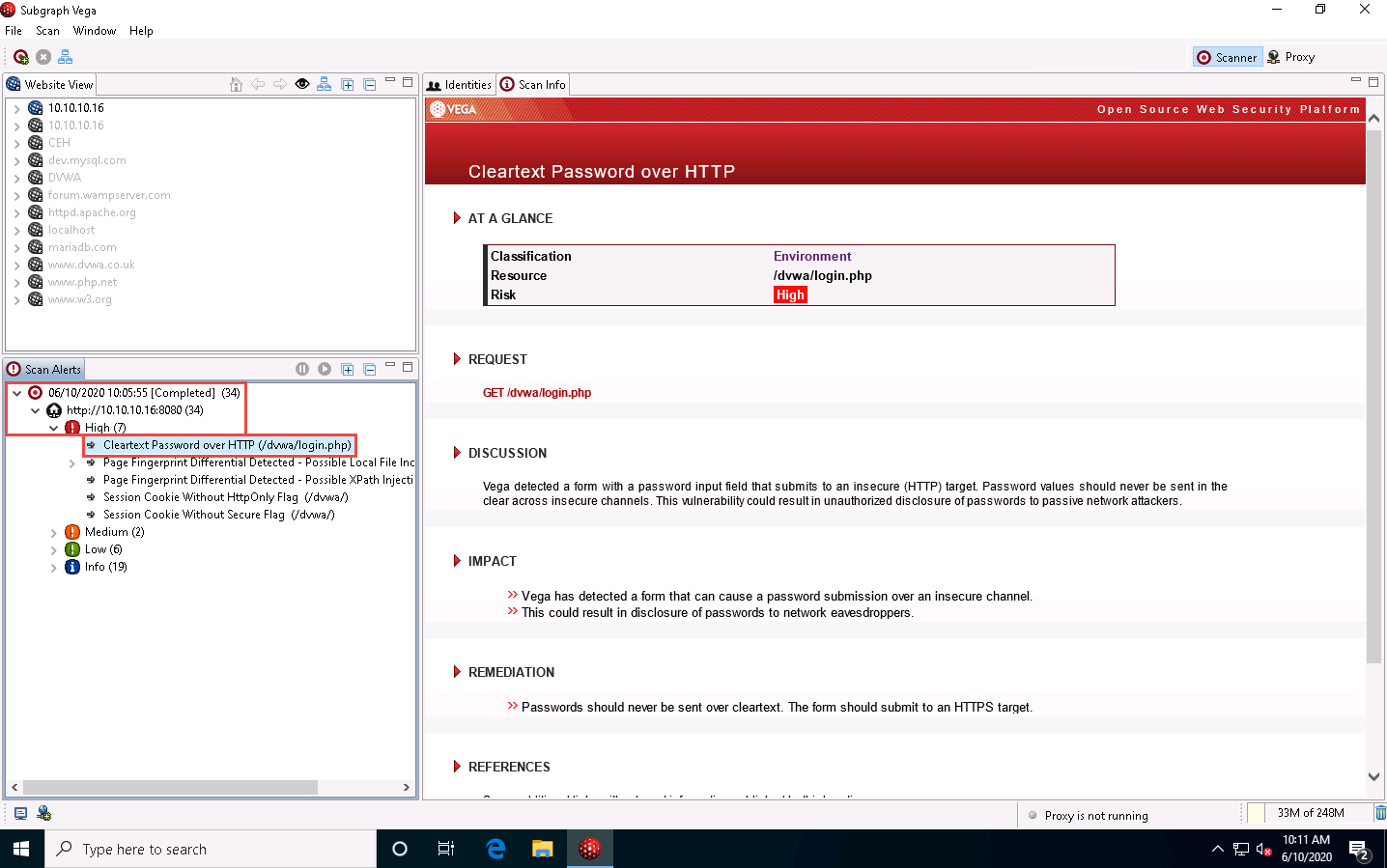Switch to the Scanner perspective
Viewport: 1387px width, 868px height.
point(1228,57)
